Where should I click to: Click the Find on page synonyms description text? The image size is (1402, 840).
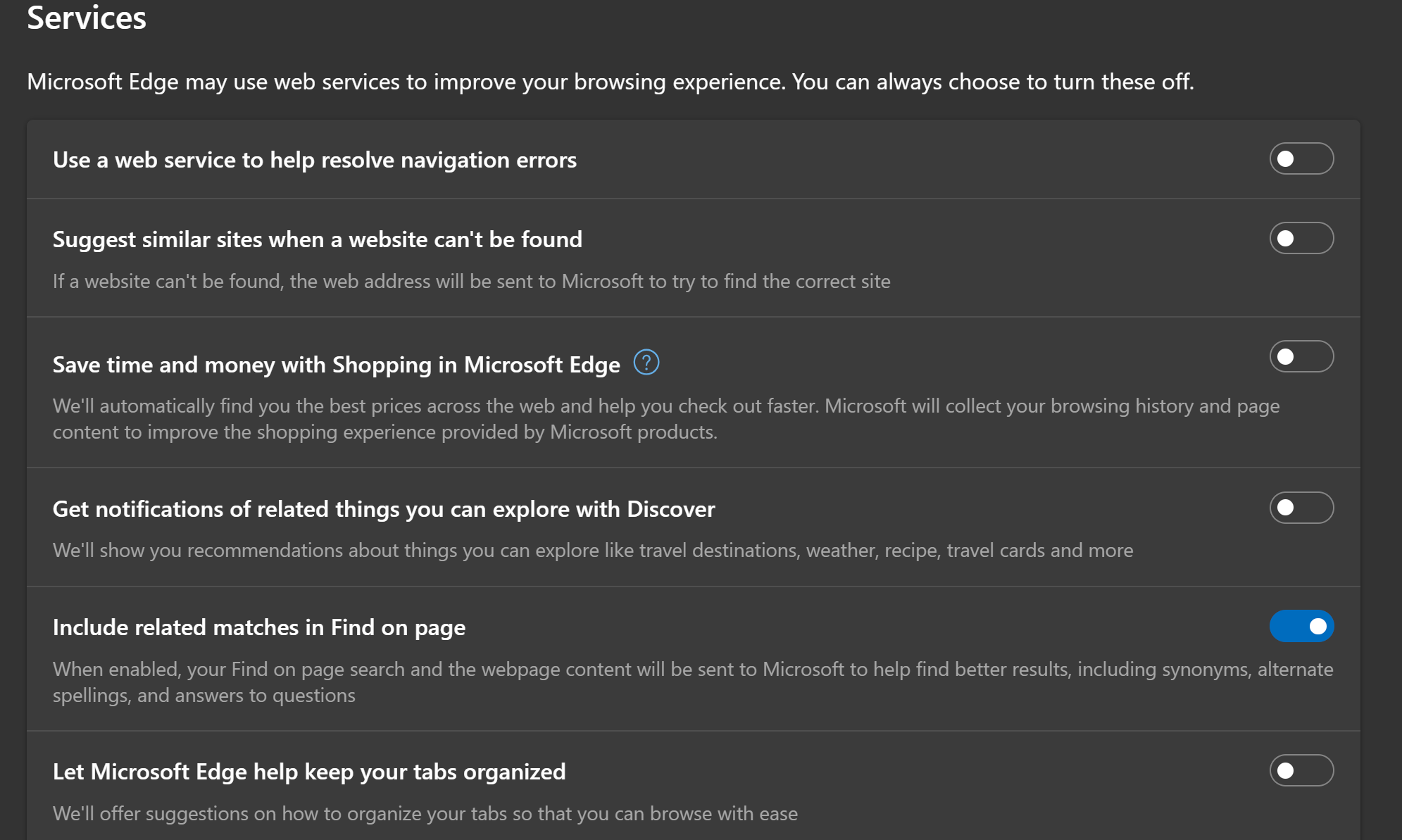tap(692, 682)
